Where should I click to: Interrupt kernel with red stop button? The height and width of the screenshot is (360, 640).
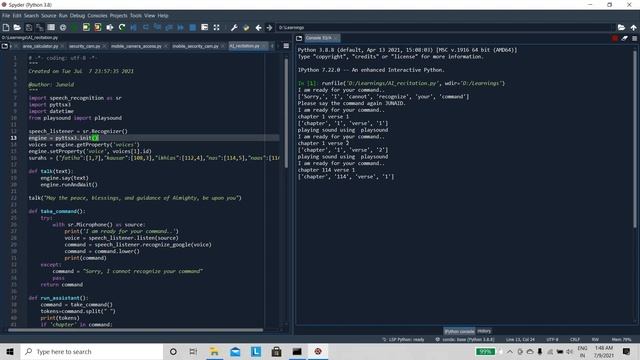coord(615,38)
